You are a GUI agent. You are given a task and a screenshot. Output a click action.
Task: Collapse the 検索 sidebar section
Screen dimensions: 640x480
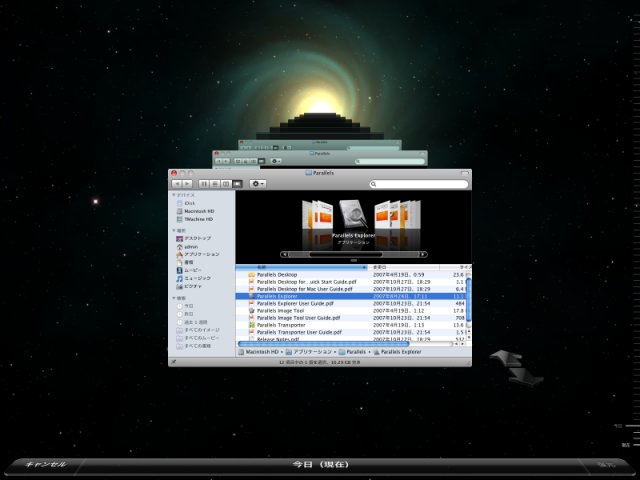(174, 298)
